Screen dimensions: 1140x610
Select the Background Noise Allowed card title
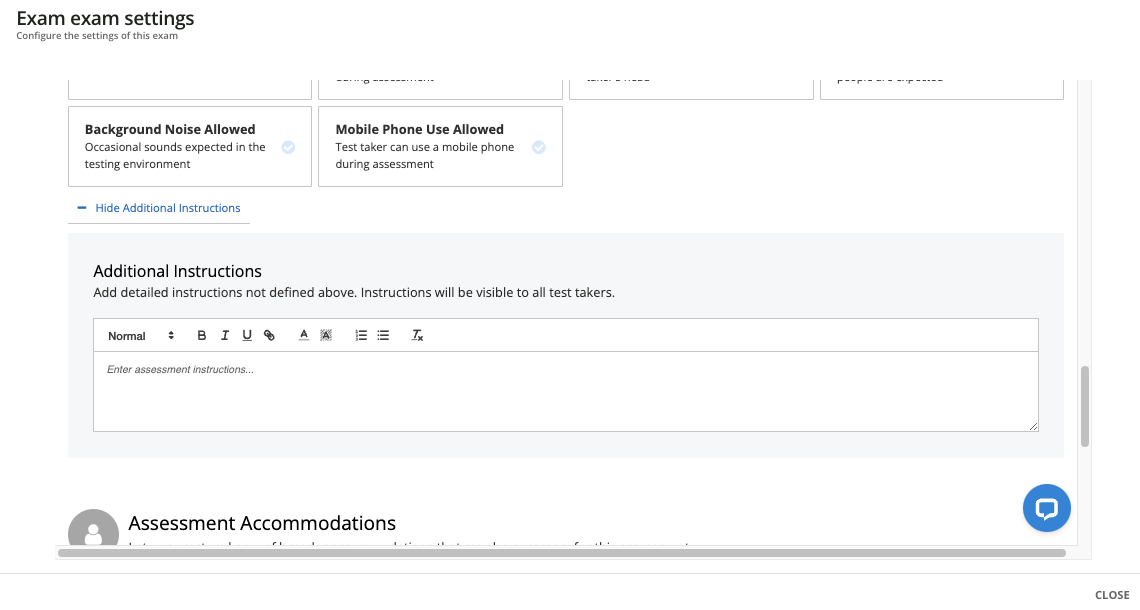[170, 129]
